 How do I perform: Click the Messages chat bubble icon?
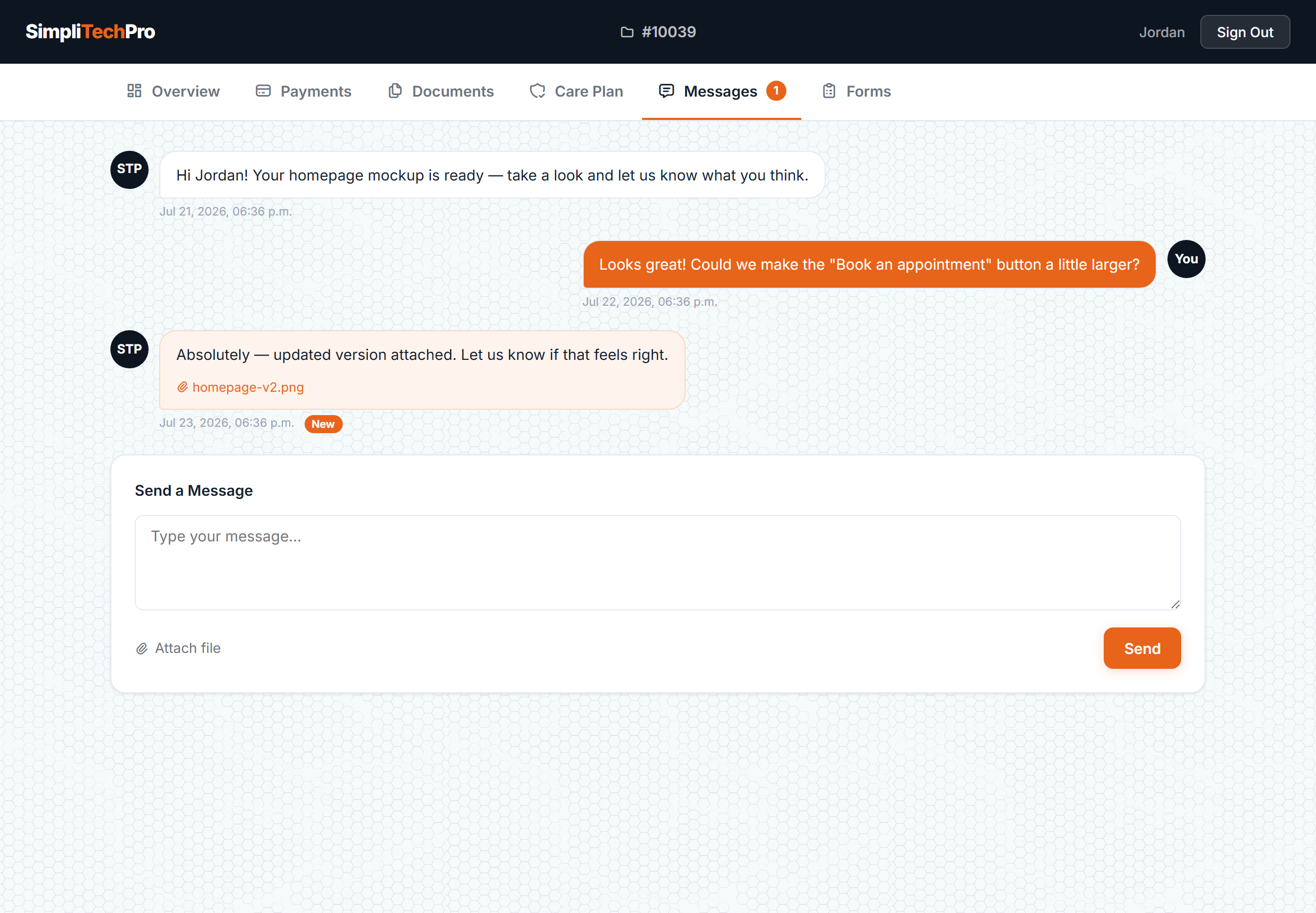[x=666, y=91]
